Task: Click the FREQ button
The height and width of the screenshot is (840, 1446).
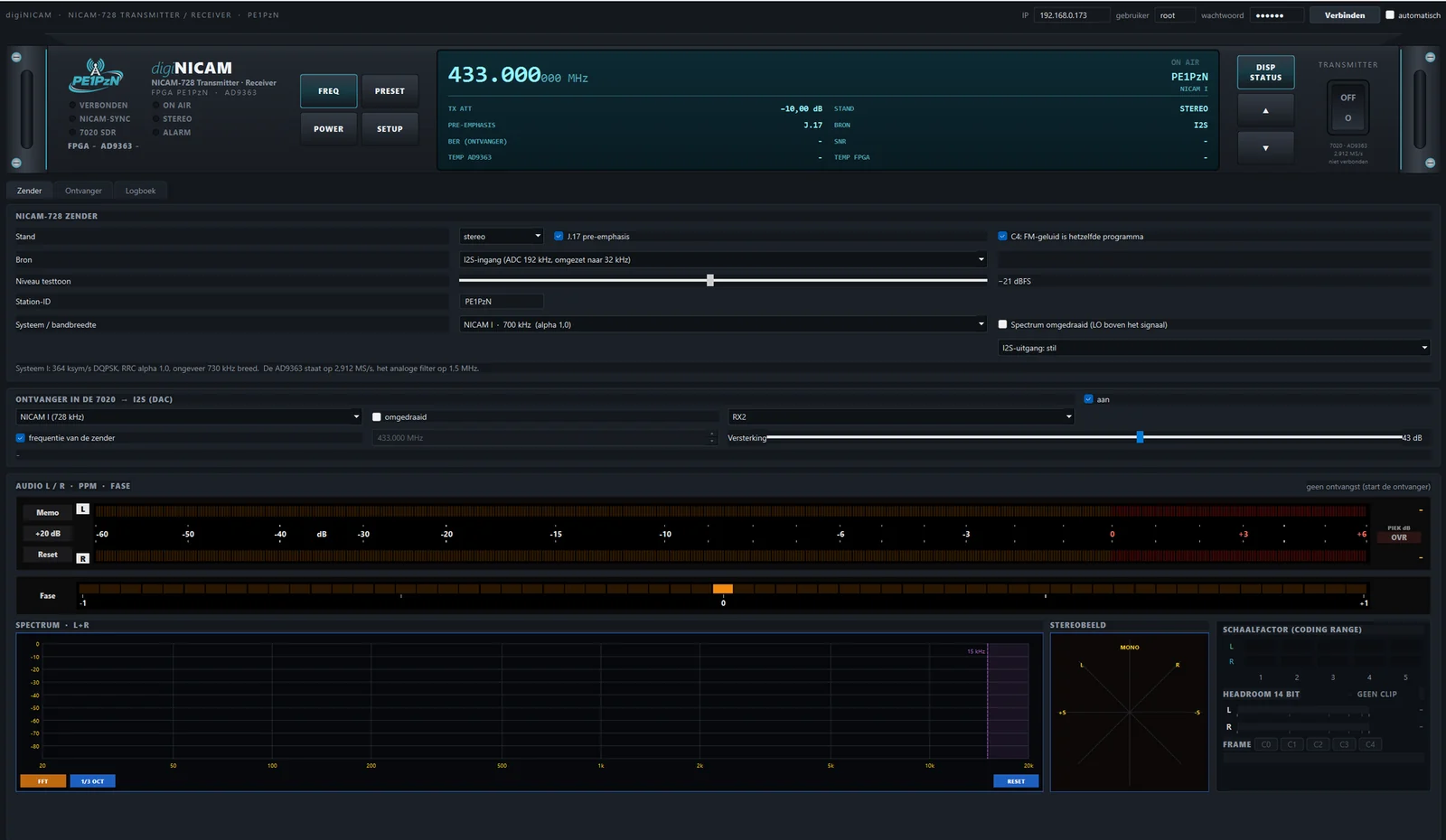Action: (x=329, y=91)
